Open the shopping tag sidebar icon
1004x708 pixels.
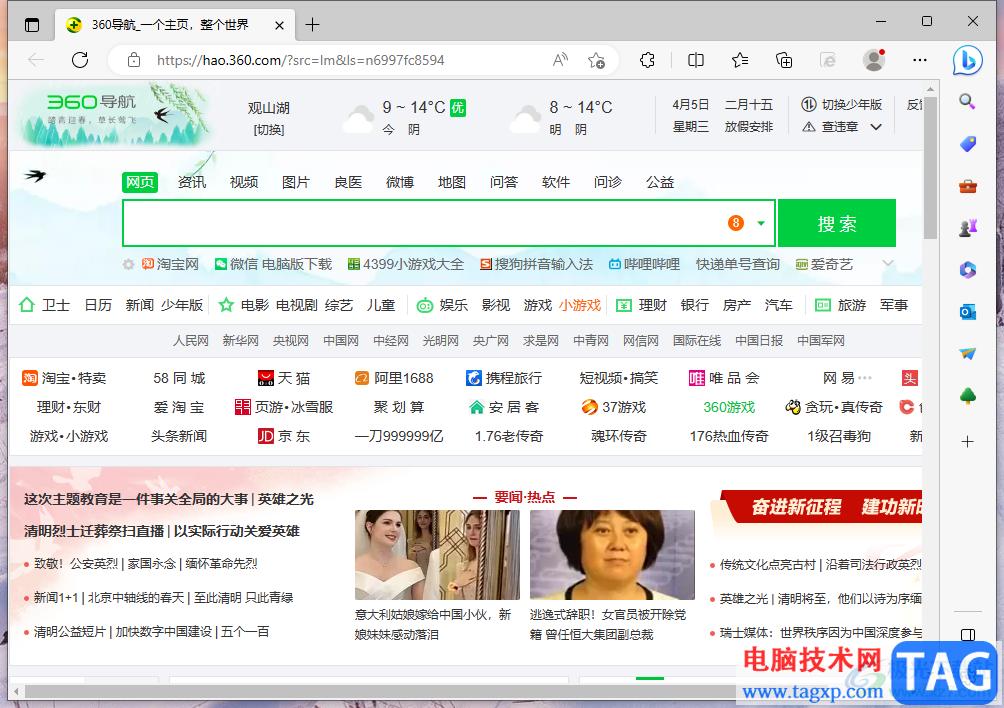point(968,143)
